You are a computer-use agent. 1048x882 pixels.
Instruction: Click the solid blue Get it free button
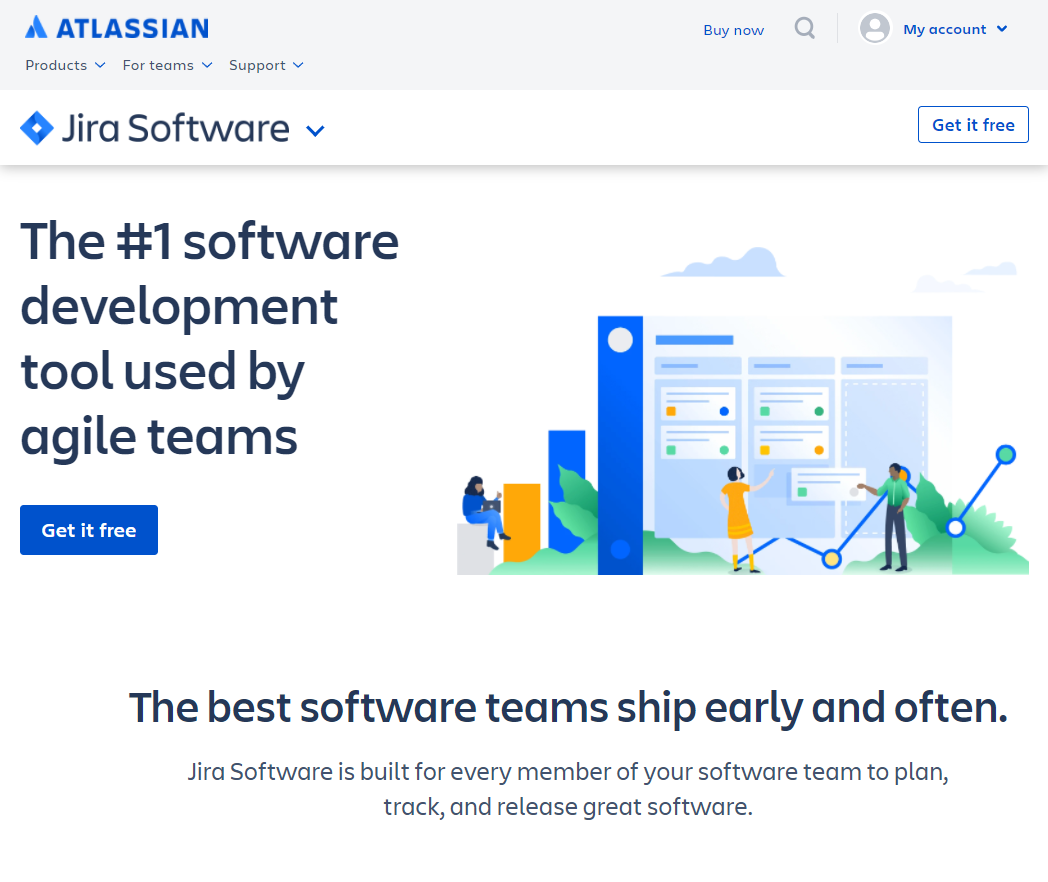pos(89,530)
